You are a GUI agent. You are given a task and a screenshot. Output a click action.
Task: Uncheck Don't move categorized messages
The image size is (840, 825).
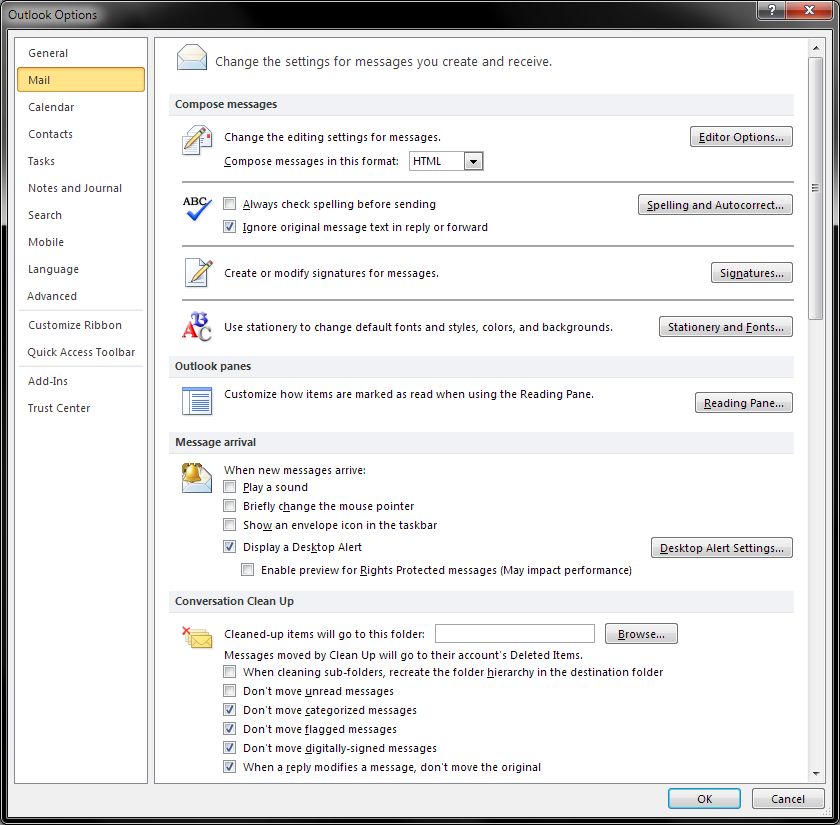pyautogui.click(x=229, y=709)
